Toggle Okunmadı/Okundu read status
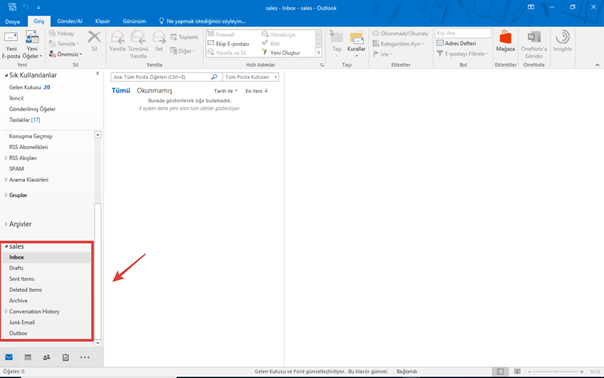This screenshot has height=378, width=604. pyautogui.click(x=400, y=34)
